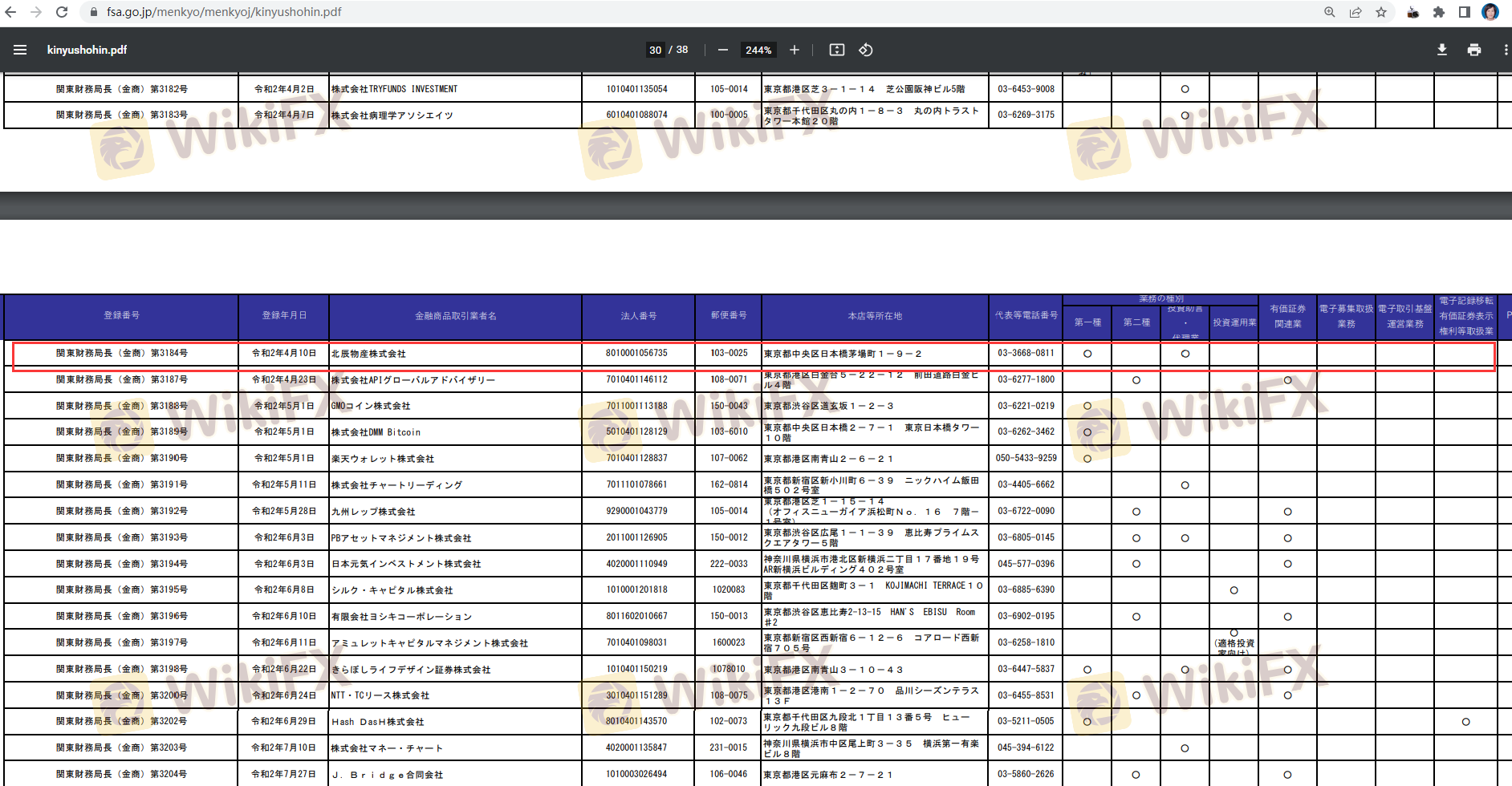Click the 244% zoom level field
Screen dimensions: 1512x786
758,50
